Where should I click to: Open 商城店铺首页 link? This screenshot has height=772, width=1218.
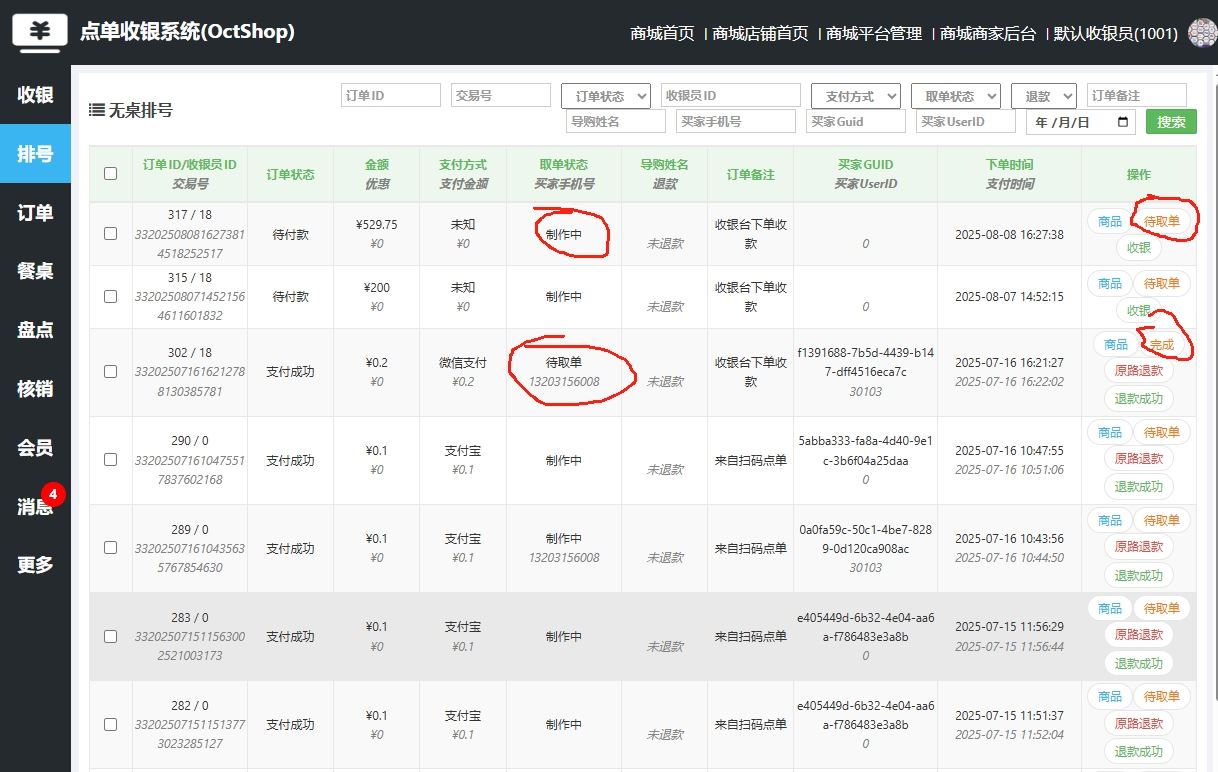pos(760,33)
